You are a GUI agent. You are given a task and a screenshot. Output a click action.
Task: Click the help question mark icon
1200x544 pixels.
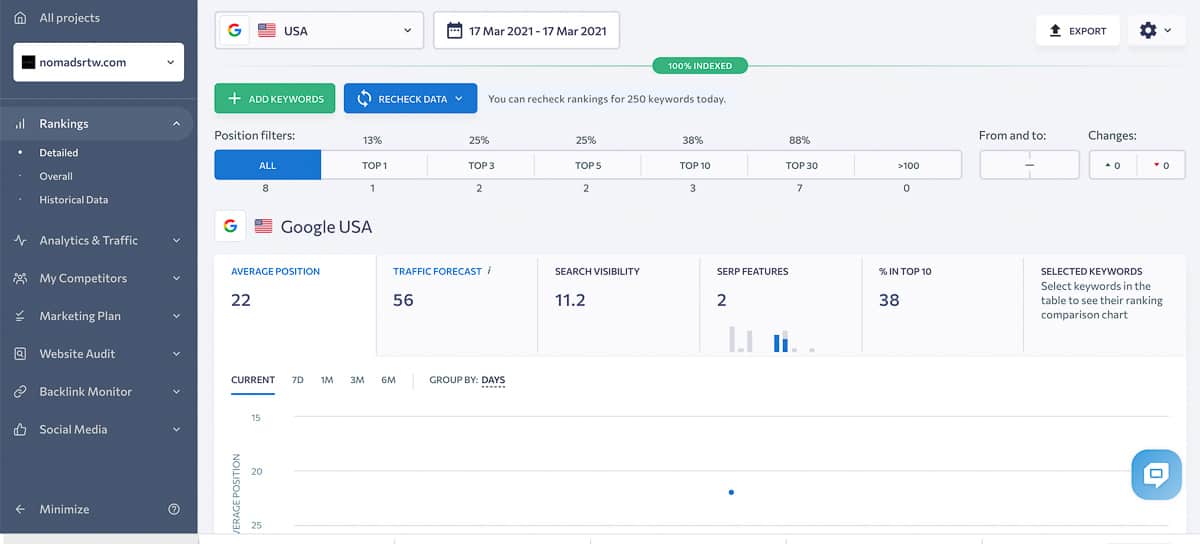(174, 509)
